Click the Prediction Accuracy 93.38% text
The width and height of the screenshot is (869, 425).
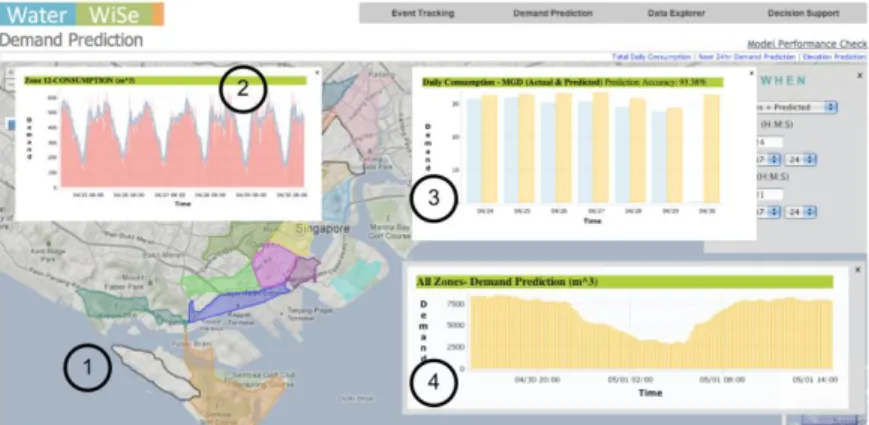tap(656, 82)
